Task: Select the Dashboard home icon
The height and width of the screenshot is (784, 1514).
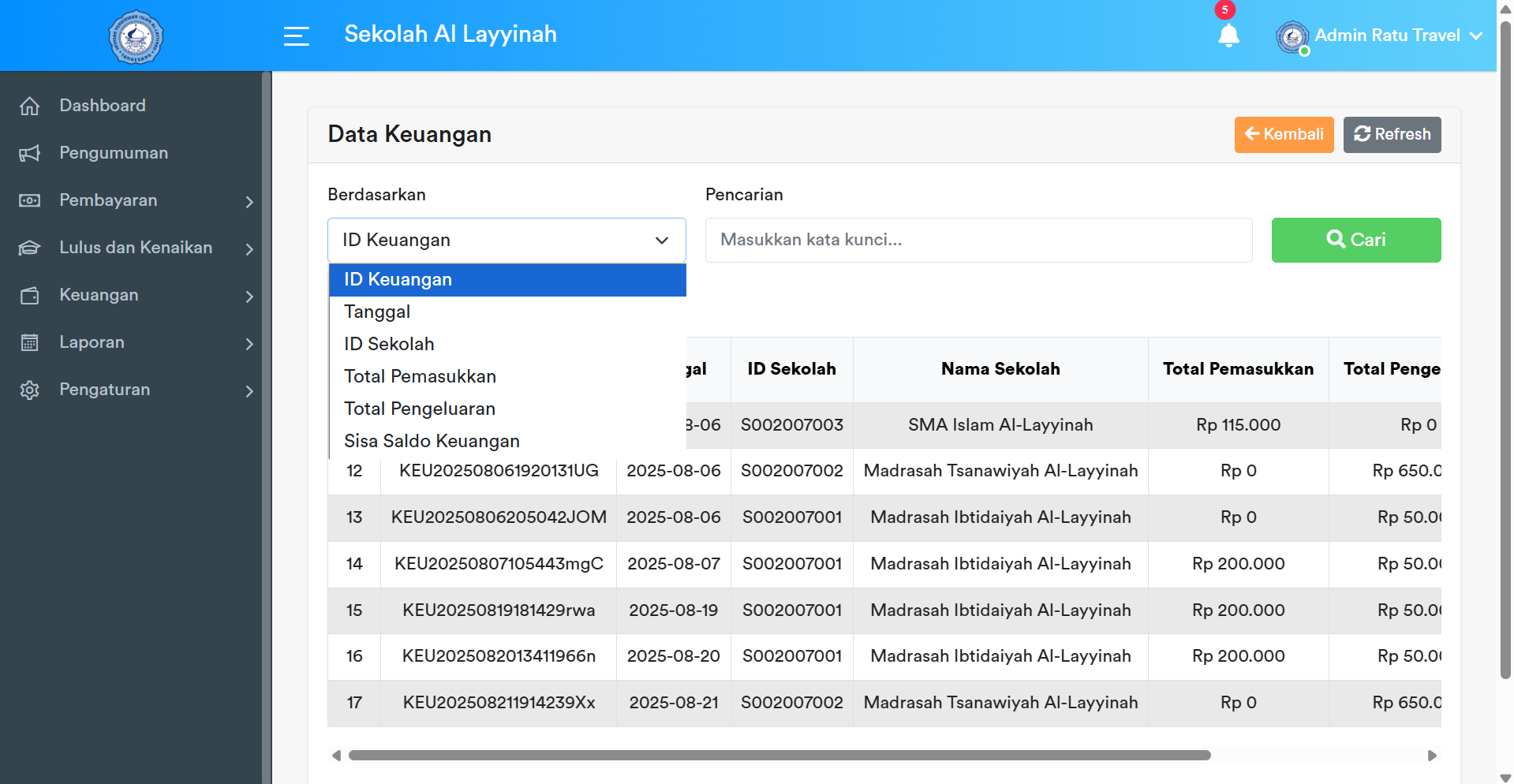Action: click(x=30, y=105)
